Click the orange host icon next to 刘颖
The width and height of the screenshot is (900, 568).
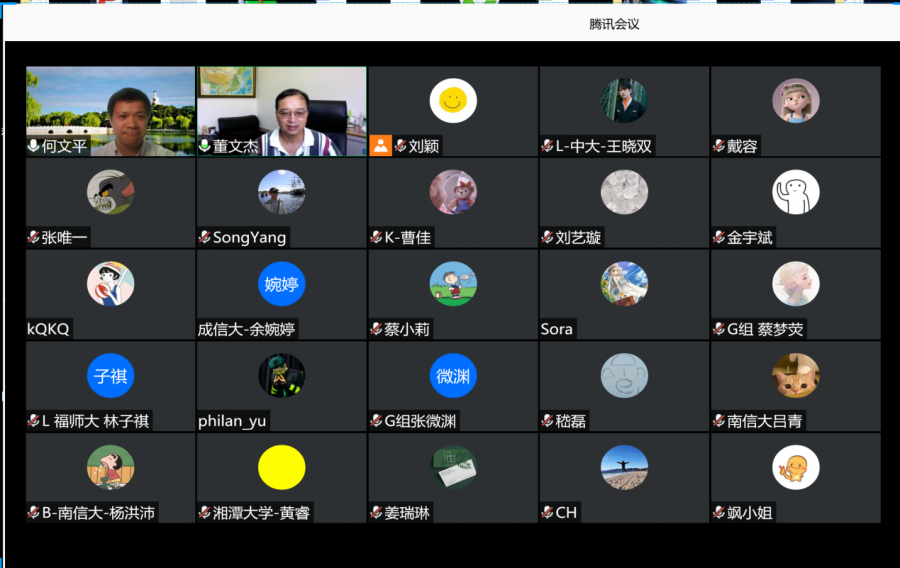[380, 146]
